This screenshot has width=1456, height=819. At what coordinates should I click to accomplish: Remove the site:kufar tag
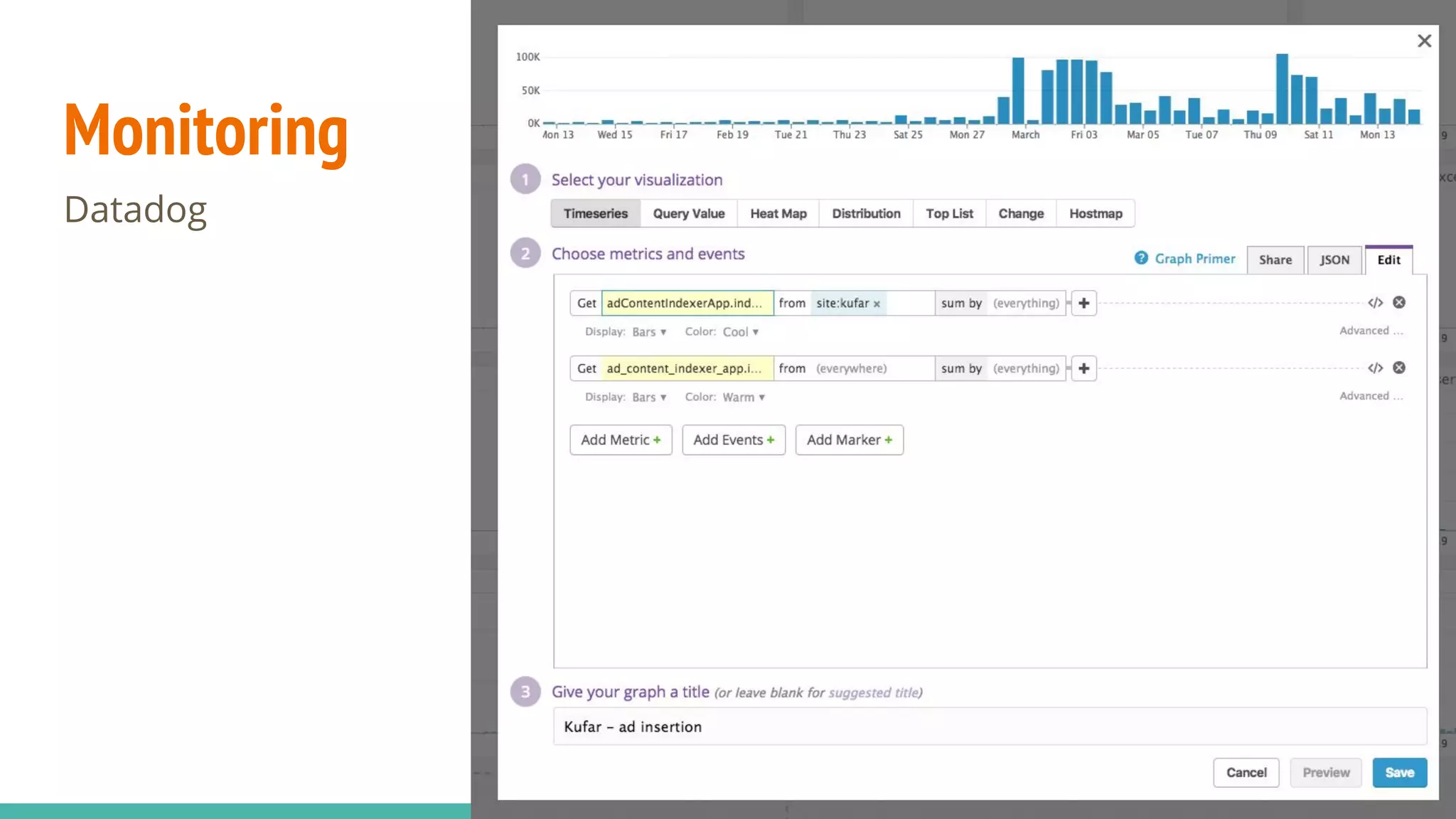tap(877, 304)
